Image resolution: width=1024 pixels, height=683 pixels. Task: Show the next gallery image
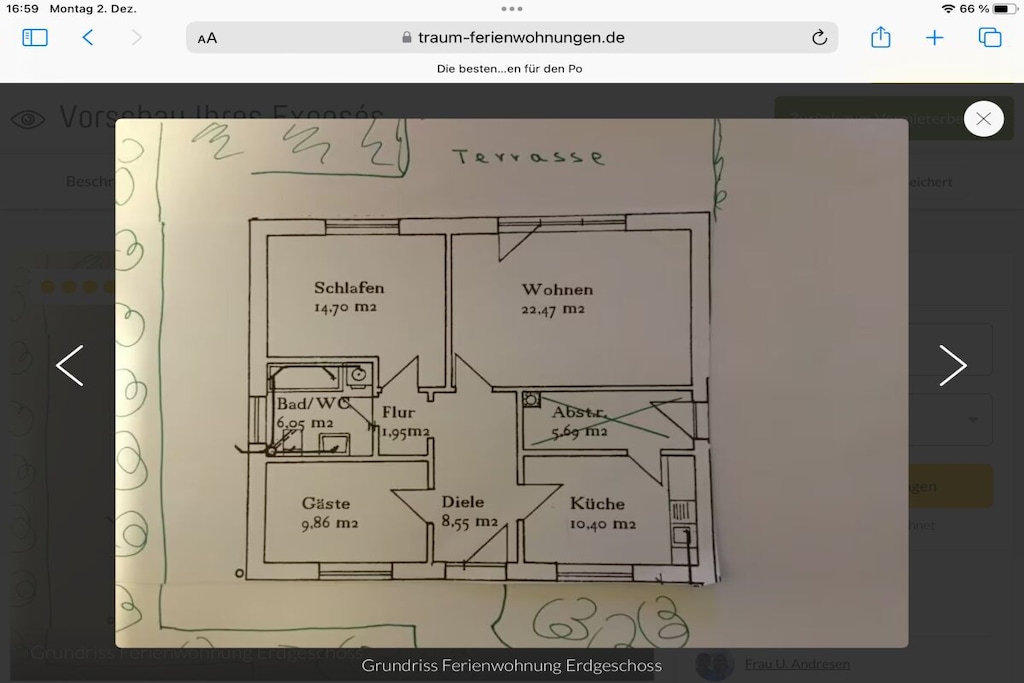pos(953,366)
